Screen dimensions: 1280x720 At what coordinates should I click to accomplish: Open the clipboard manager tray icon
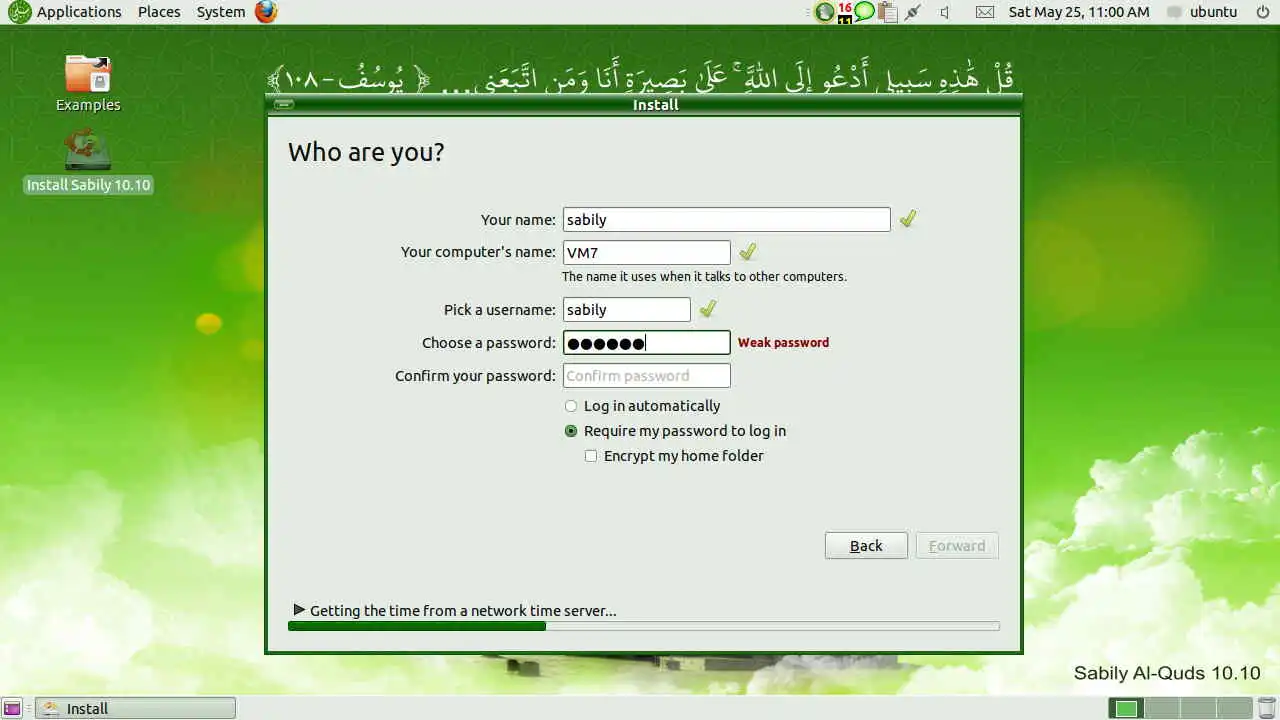[887, 12]
